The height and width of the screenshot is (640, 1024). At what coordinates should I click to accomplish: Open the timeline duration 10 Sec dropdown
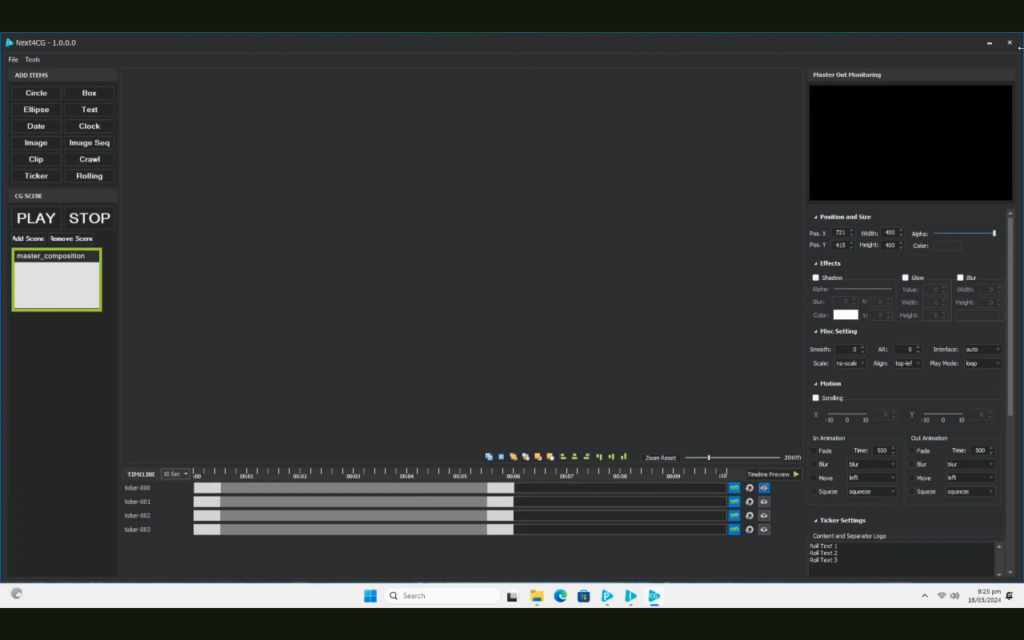pos(175,474)
